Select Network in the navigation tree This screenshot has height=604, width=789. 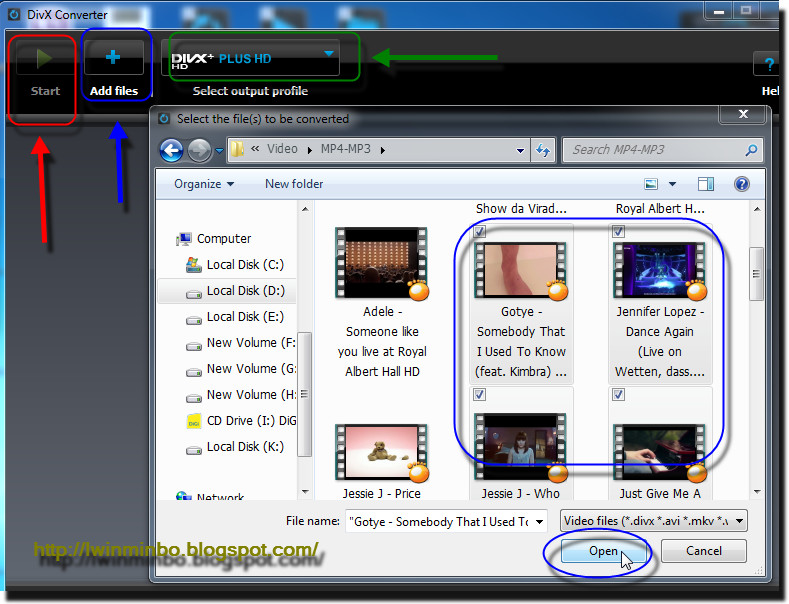pos(220,497)
